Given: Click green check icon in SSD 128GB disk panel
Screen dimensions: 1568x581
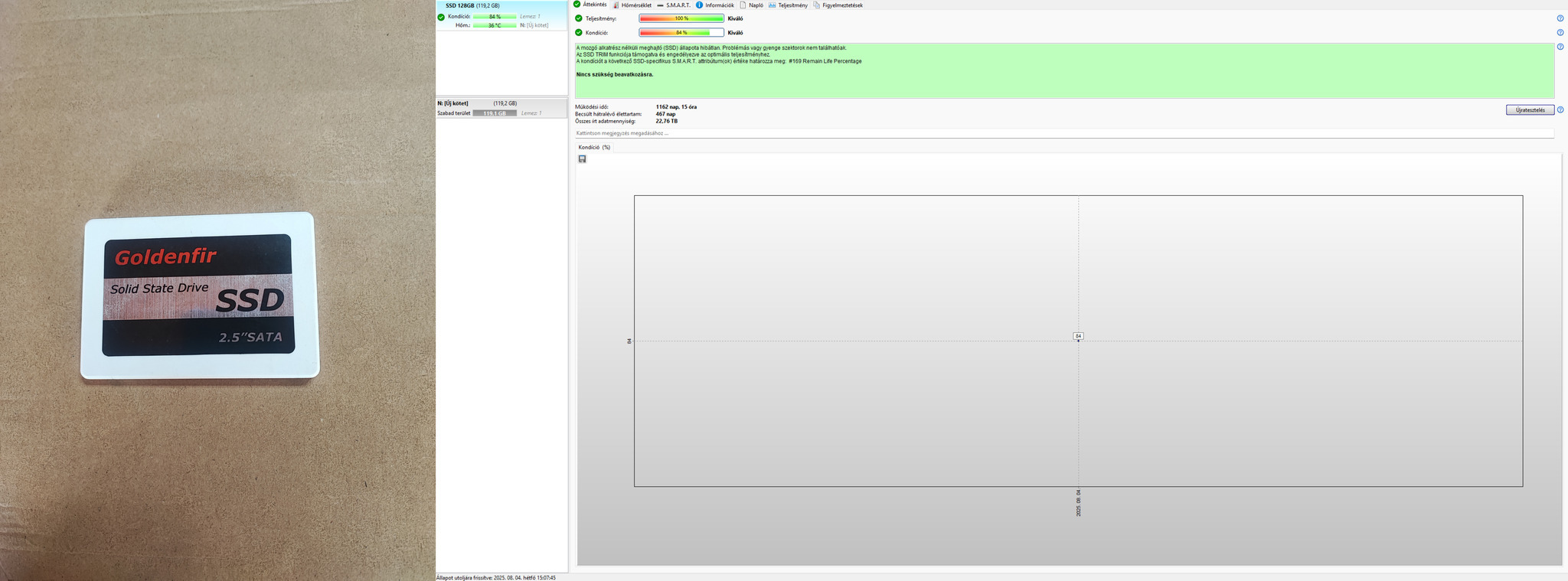Looking at the screenshot, I should (x=441, y=17).
